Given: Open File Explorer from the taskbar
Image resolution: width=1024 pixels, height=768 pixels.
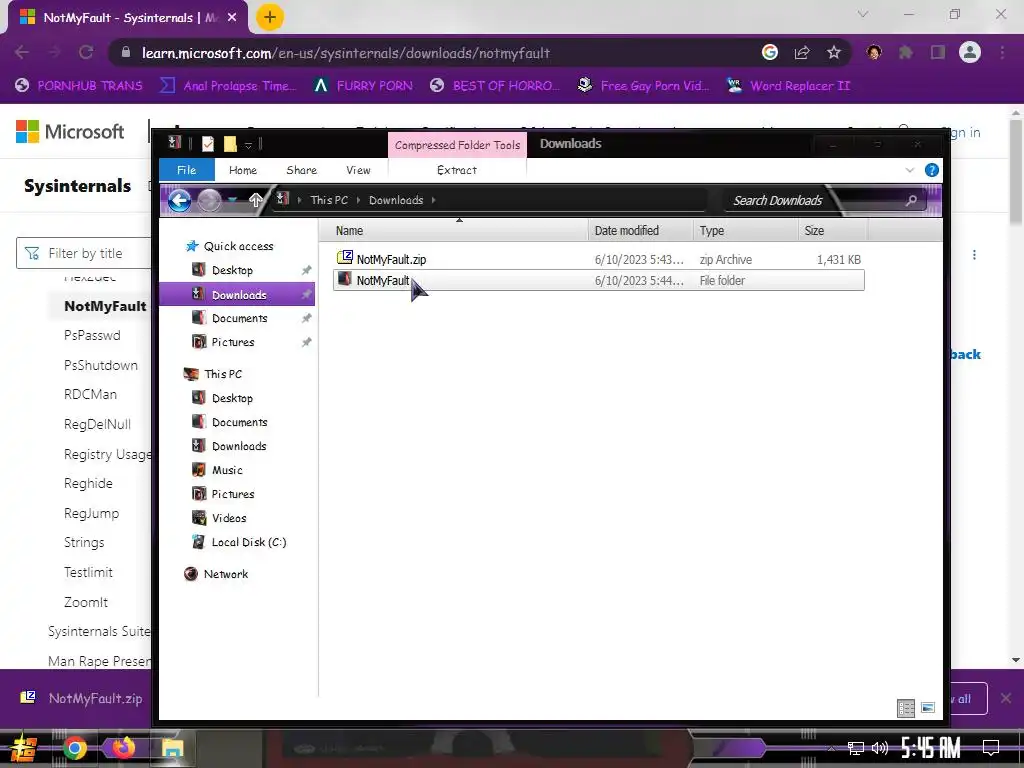Looking at the screenshot, I should [x=172, y=748].
